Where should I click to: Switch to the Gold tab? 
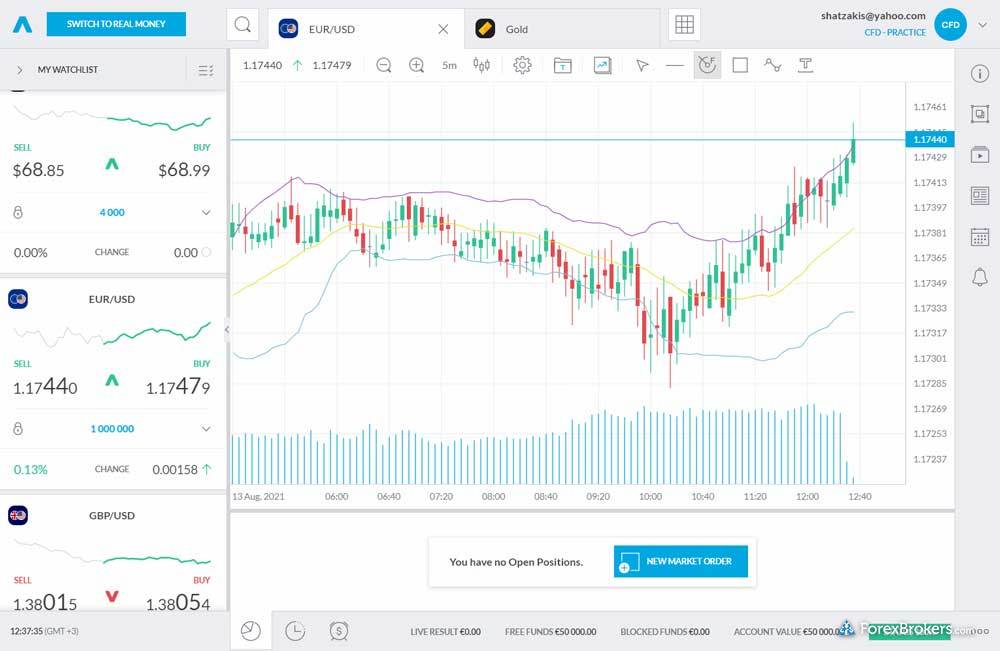(517, 29)
